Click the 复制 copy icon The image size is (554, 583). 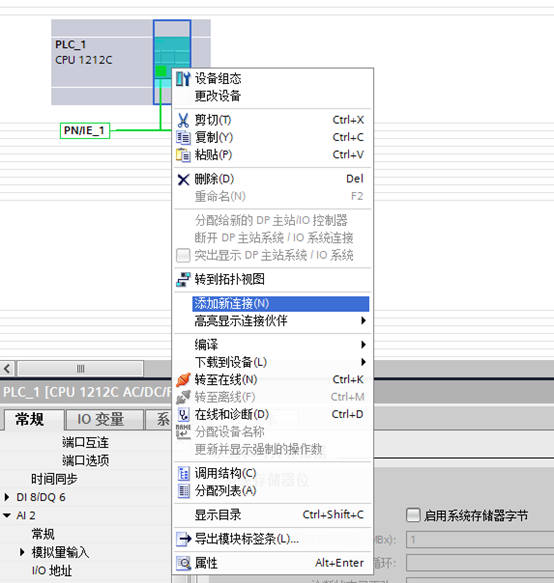183,138
